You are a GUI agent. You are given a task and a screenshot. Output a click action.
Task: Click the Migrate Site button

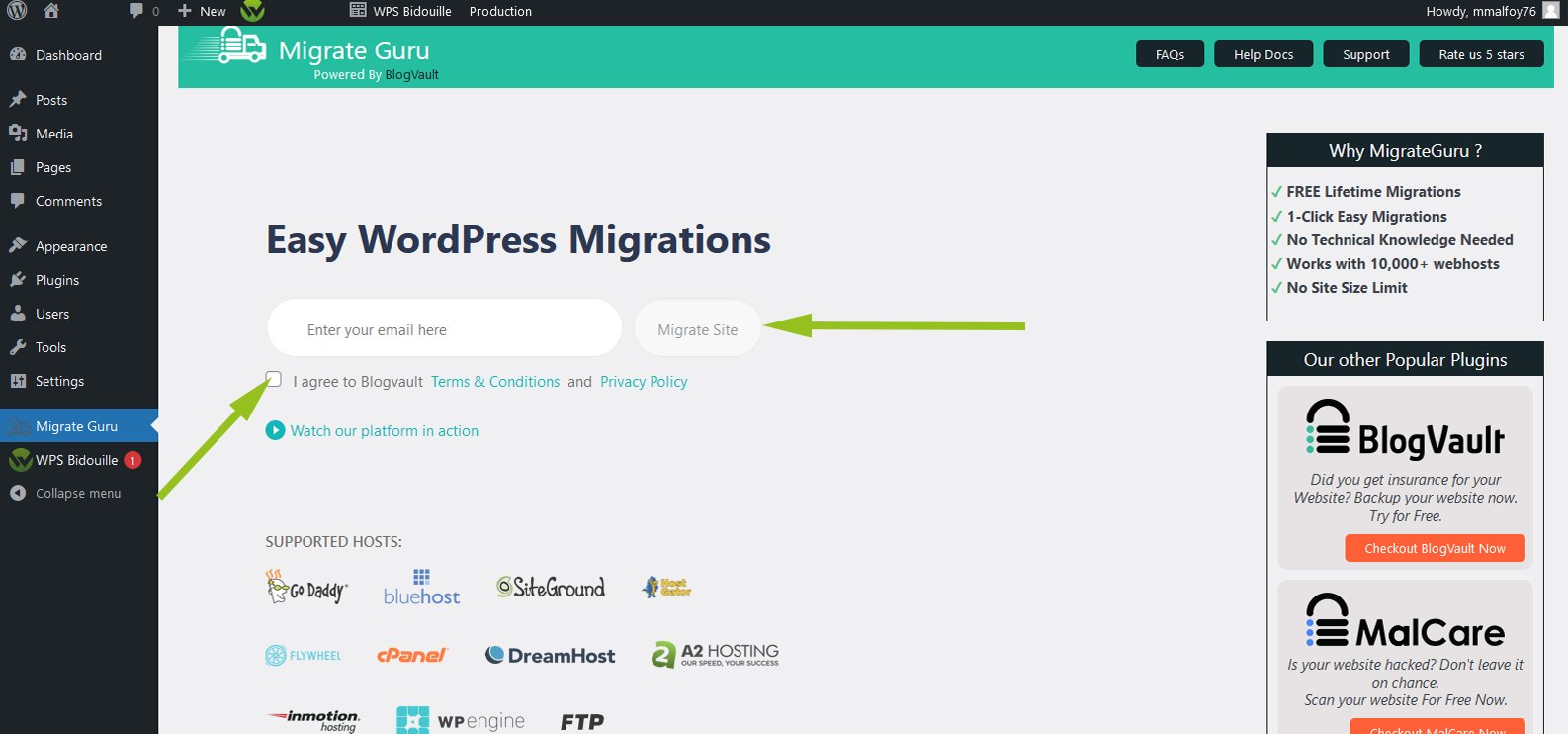(697, 329)
